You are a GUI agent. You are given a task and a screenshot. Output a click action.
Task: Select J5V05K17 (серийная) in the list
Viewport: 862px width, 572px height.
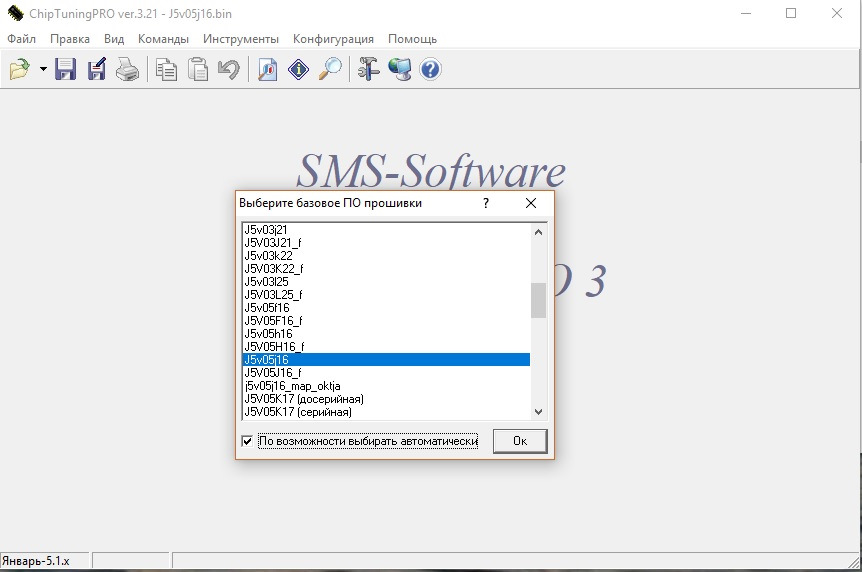tap(386, 412)
